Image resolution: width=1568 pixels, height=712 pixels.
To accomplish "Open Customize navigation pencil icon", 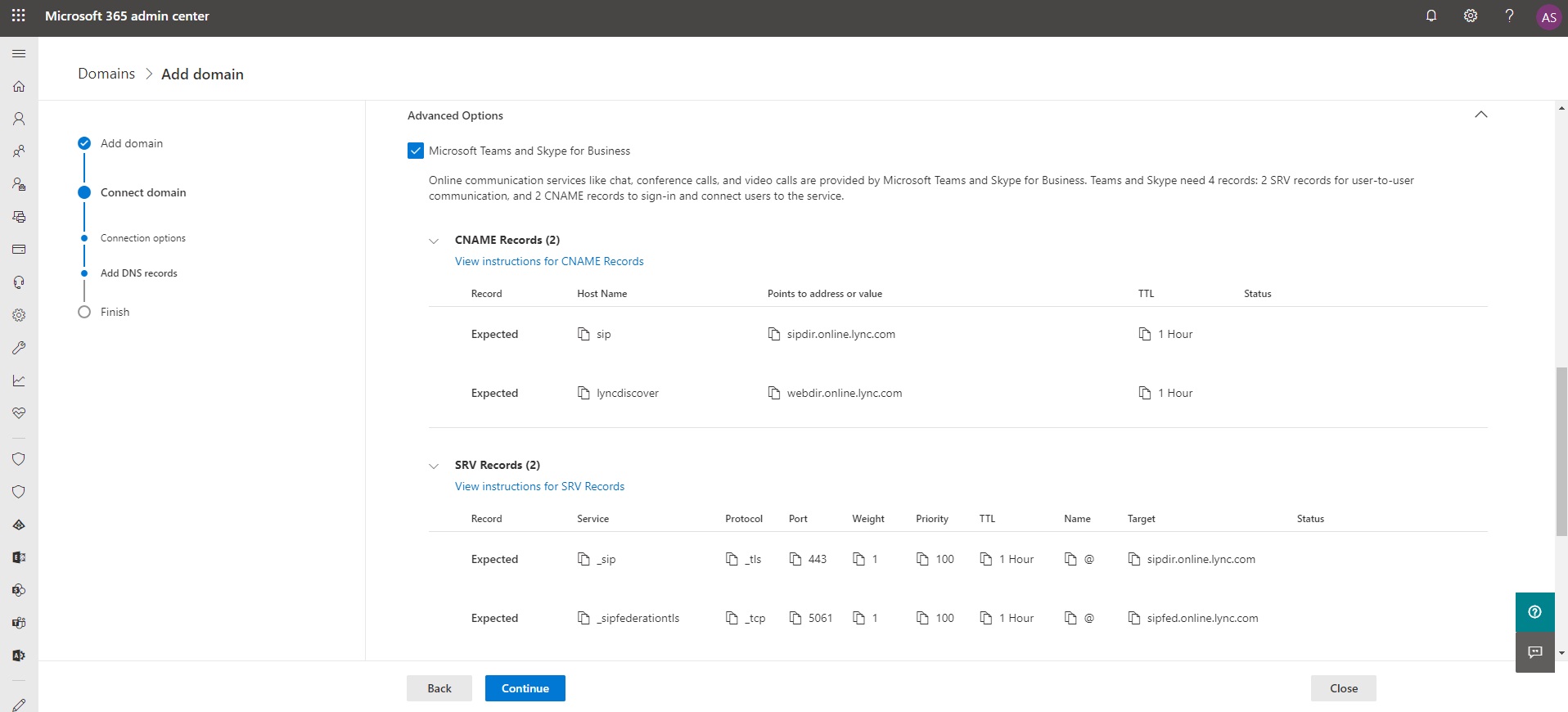I will 19,704.
